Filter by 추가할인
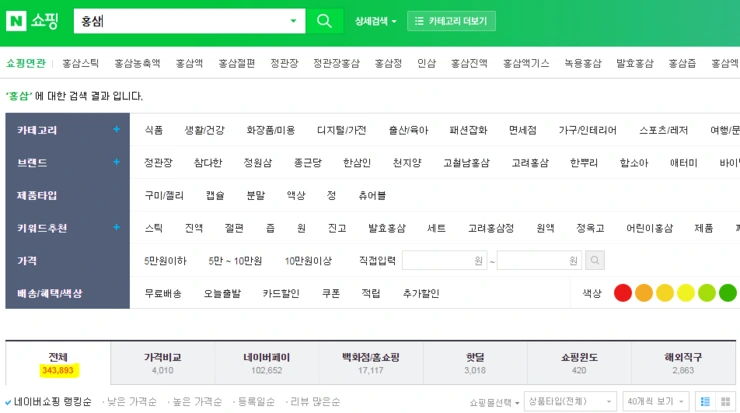Image resolution: width=740 pixels, height=413 pixels. [420, 293]
